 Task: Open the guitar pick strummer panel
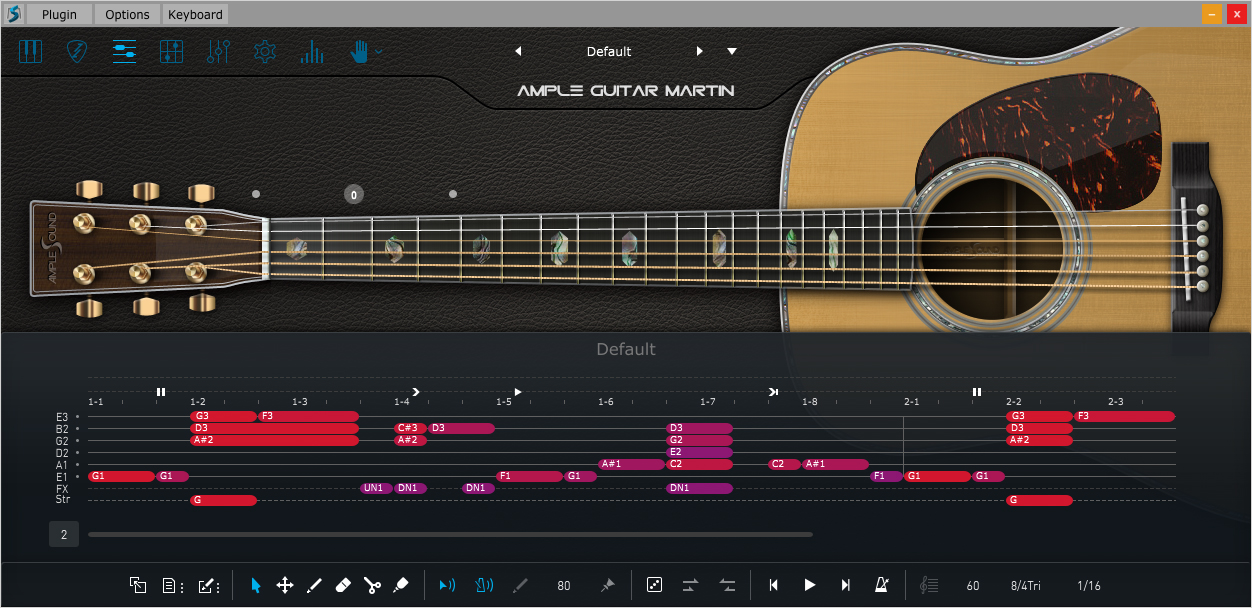pyautogui.click(x=77, y=52)
